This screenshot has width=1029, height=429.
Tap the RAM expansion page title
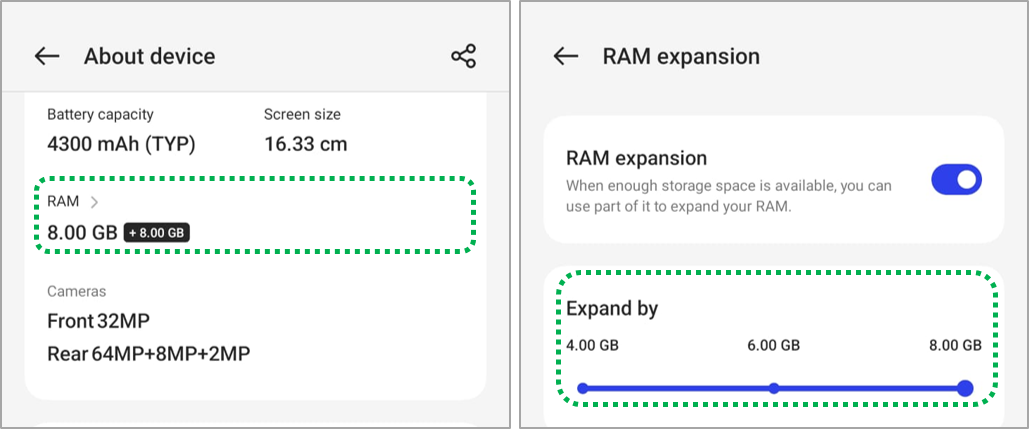(x=681, y=56)
